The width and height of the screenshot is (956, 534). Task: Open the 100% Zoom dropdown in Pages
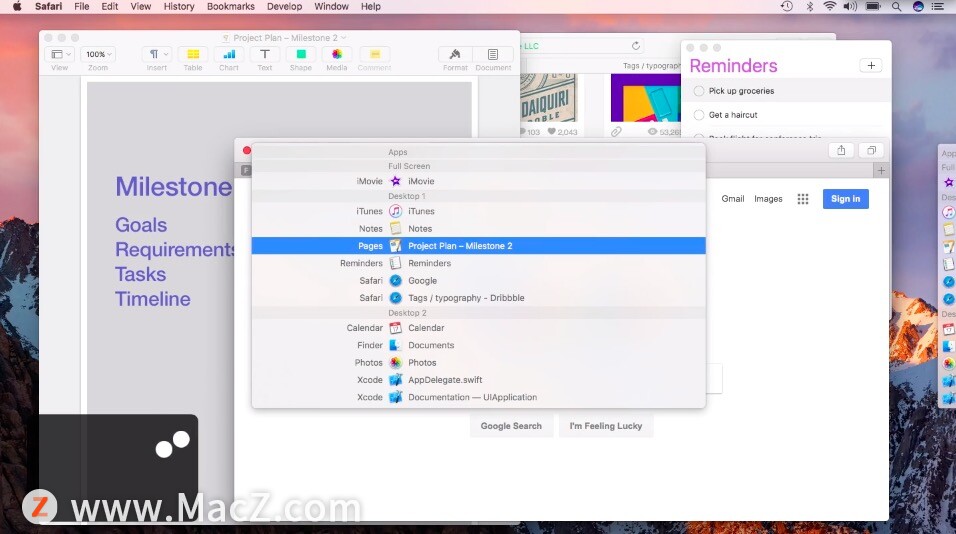tap(98, 54)
